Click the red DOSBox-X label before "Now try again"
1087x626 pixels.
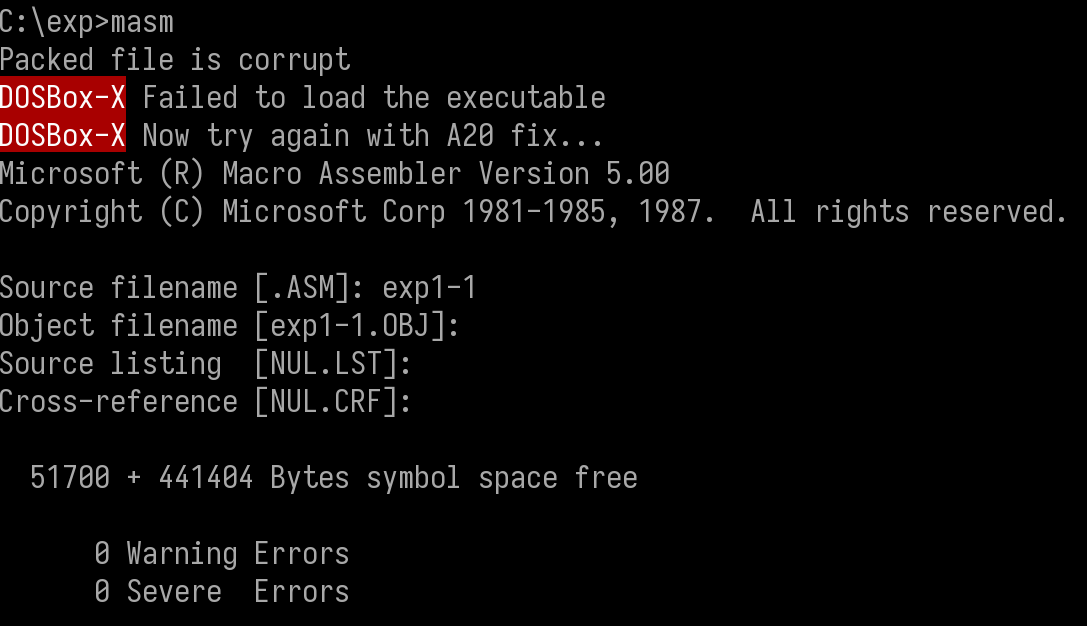click(x=63, y=135)
